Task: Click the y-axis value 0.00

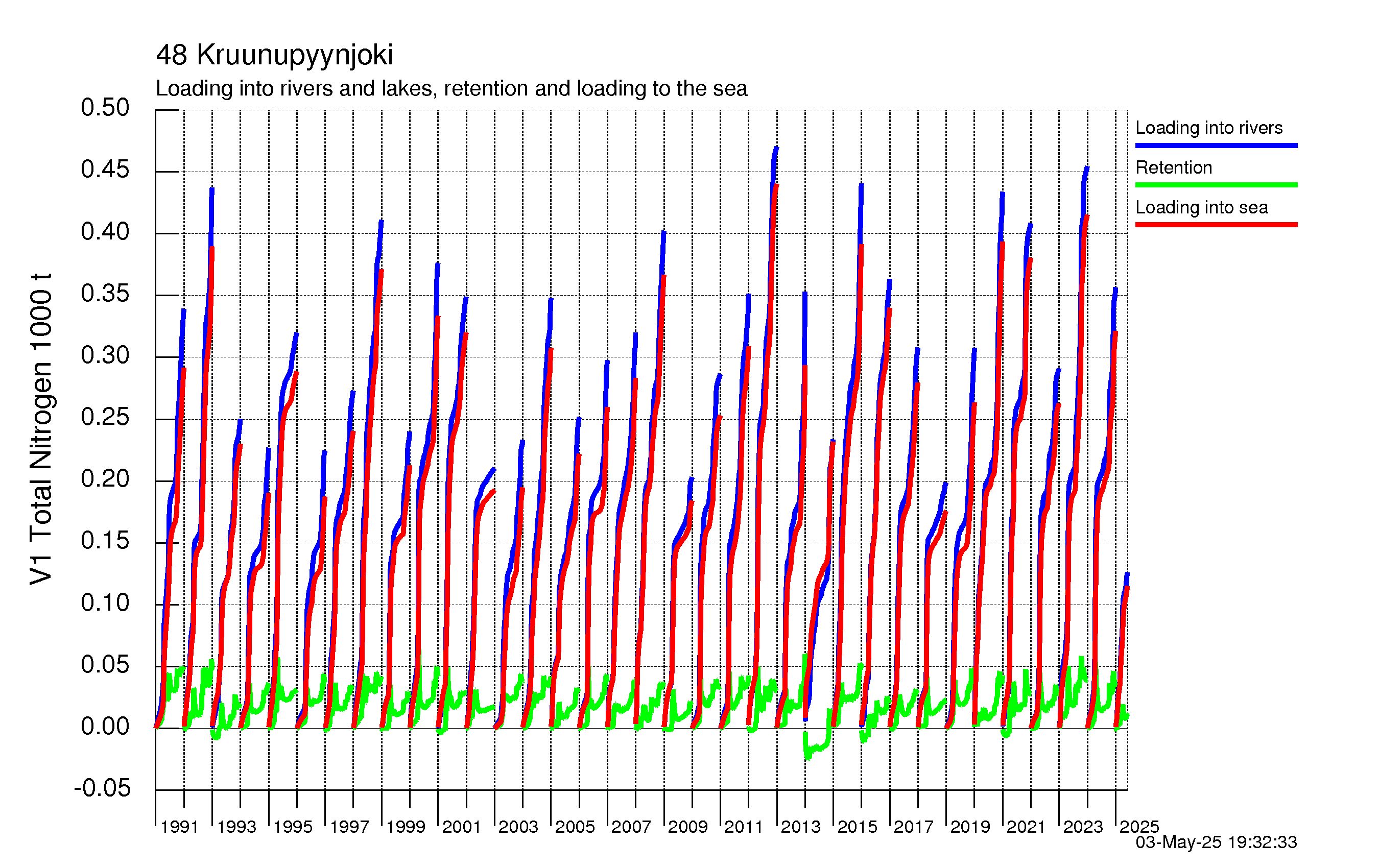Action: click(105, 726)
